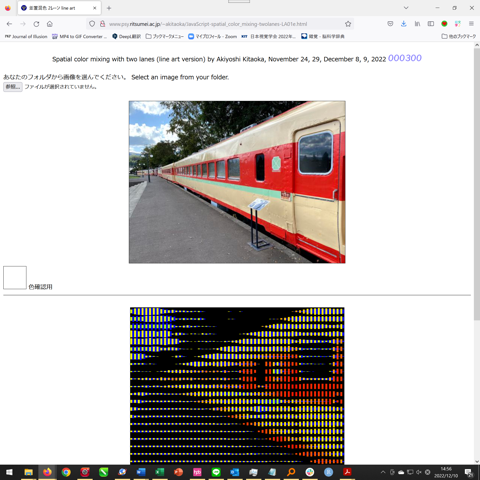
Task: Click the 参照... file browse button
Action: (13, 87)
